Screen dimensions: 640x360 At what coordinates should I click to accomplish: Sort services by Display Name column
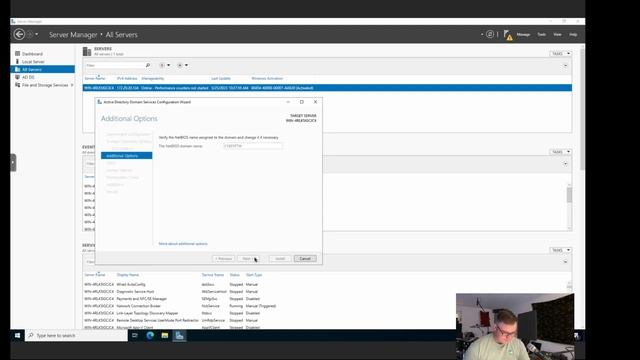coord(128,275)
